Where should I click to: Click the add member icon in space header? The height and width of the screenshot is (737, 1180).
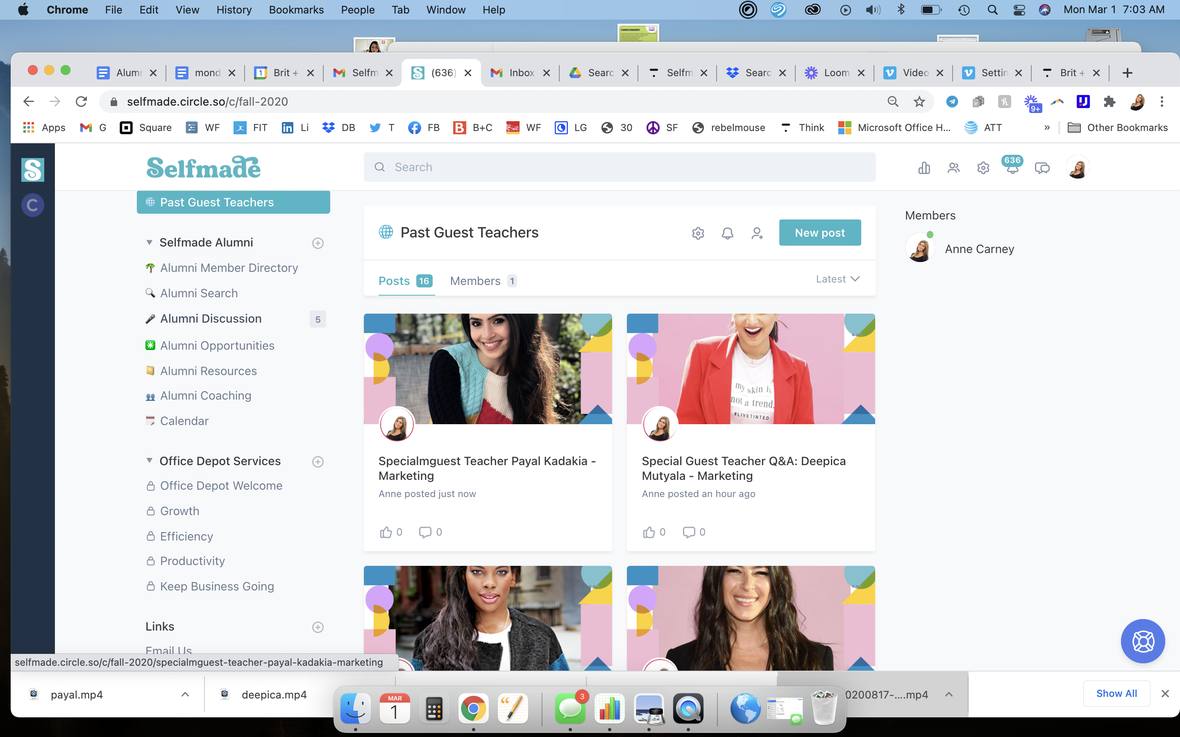[757, 233]
